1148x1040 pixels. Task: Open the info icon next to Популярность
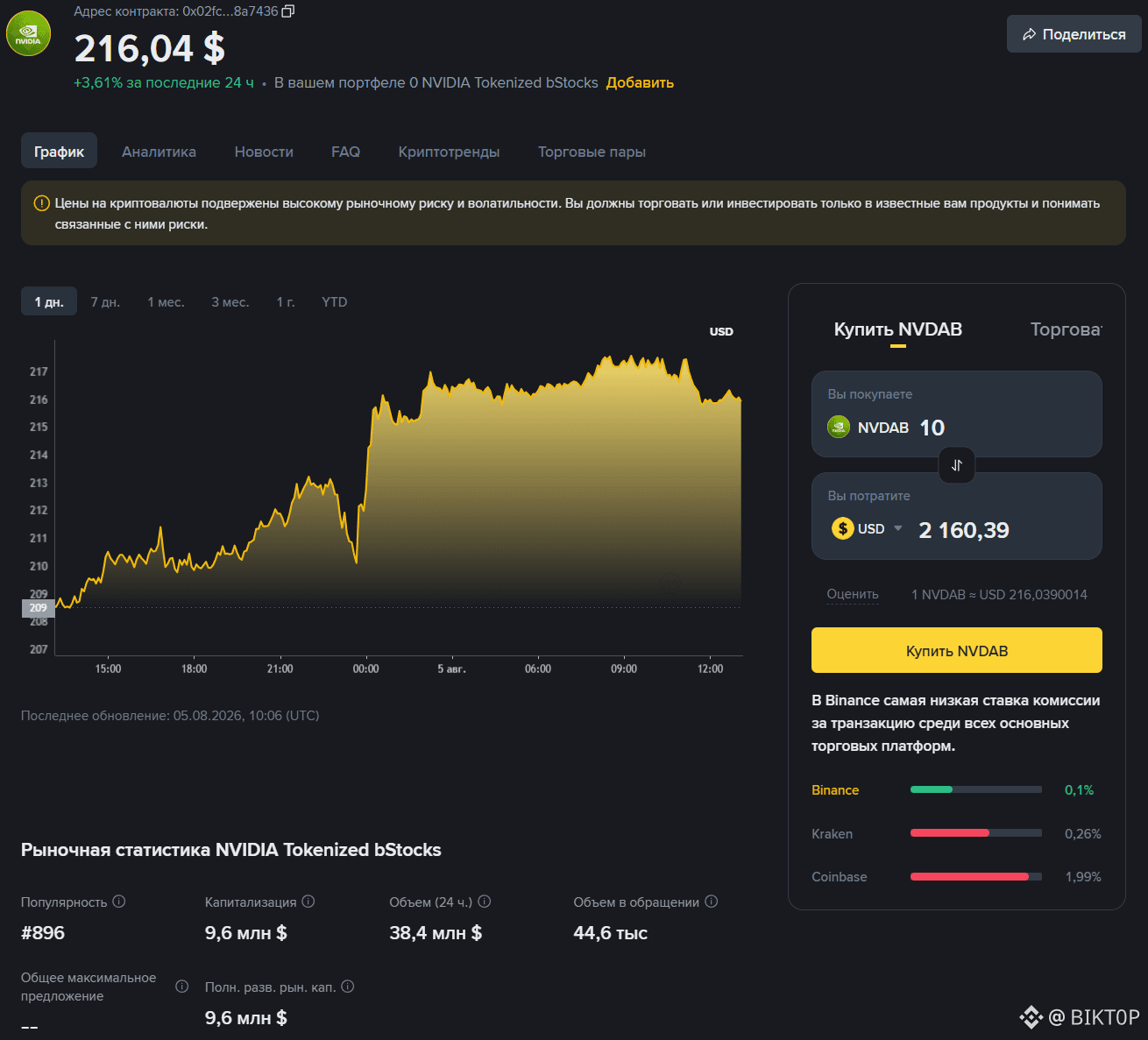tap(119, 902)
